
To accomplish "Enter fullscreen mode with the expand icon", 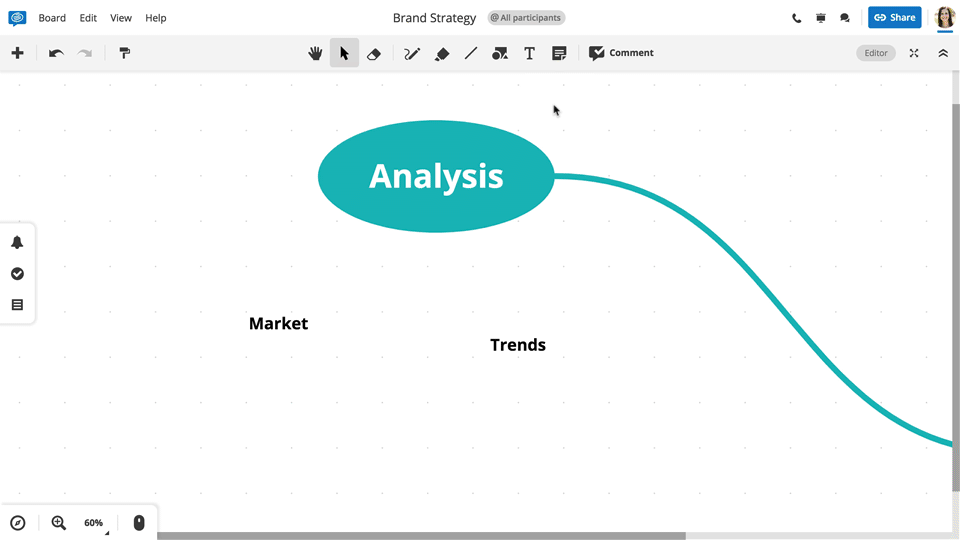I will 914,53.
